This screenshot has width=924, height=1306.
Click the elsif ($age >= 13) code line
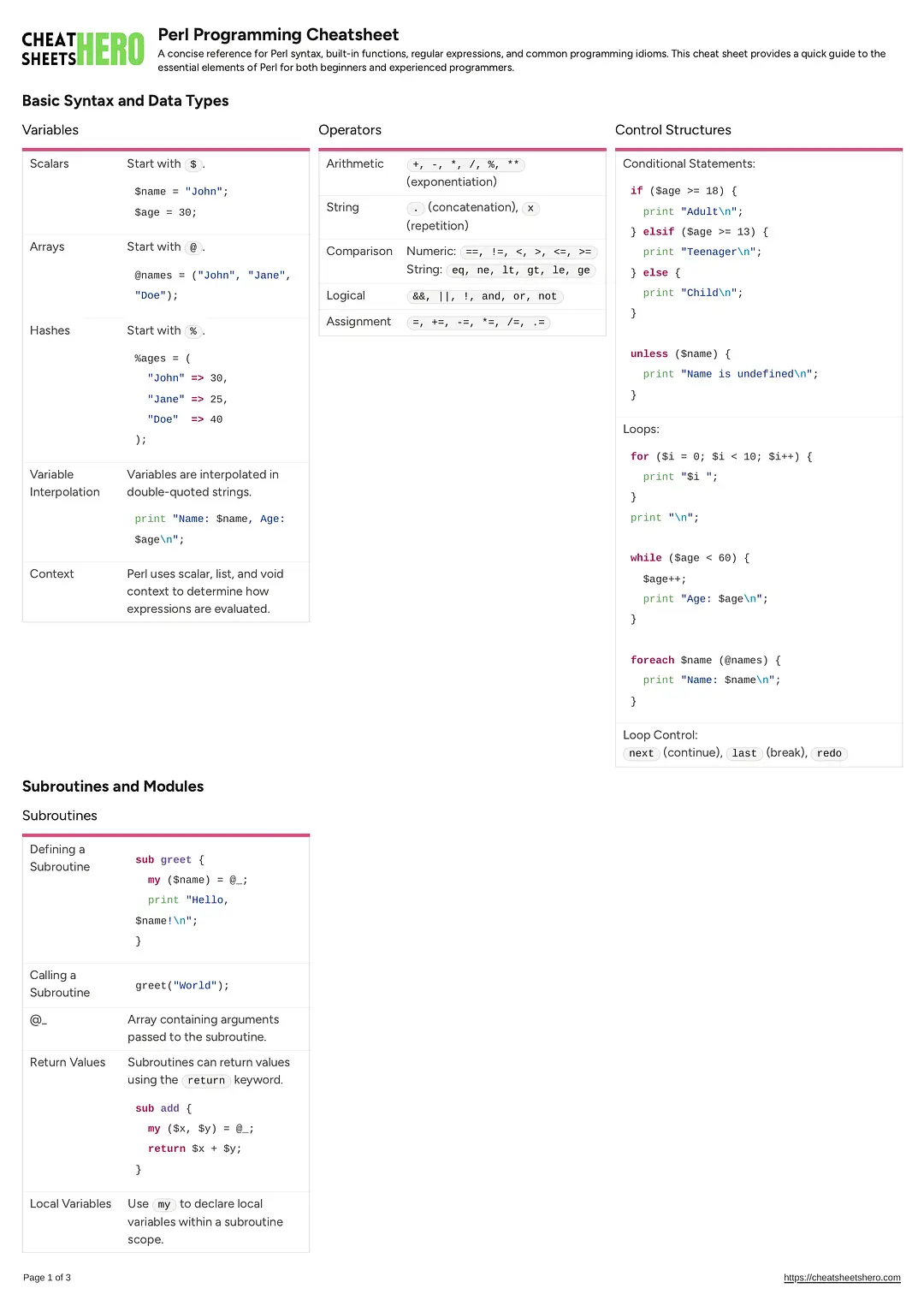point(699,232)
